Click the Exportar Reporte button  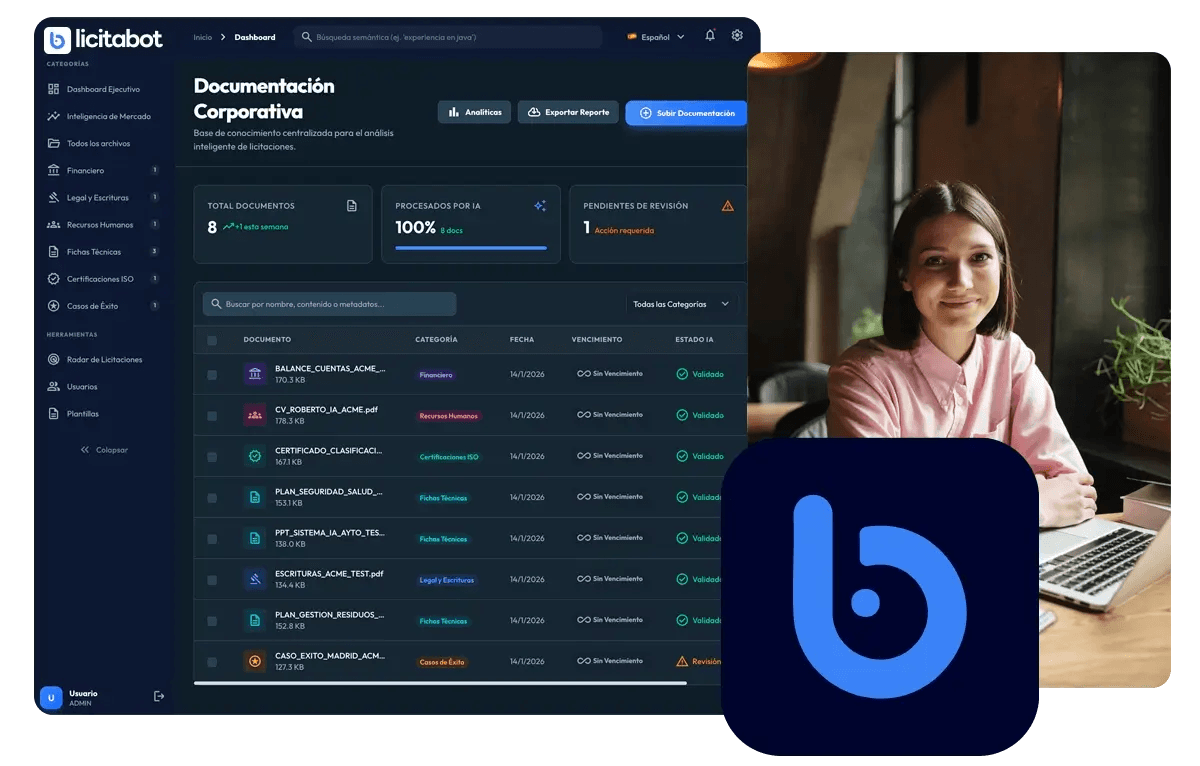tap(568, 112)
